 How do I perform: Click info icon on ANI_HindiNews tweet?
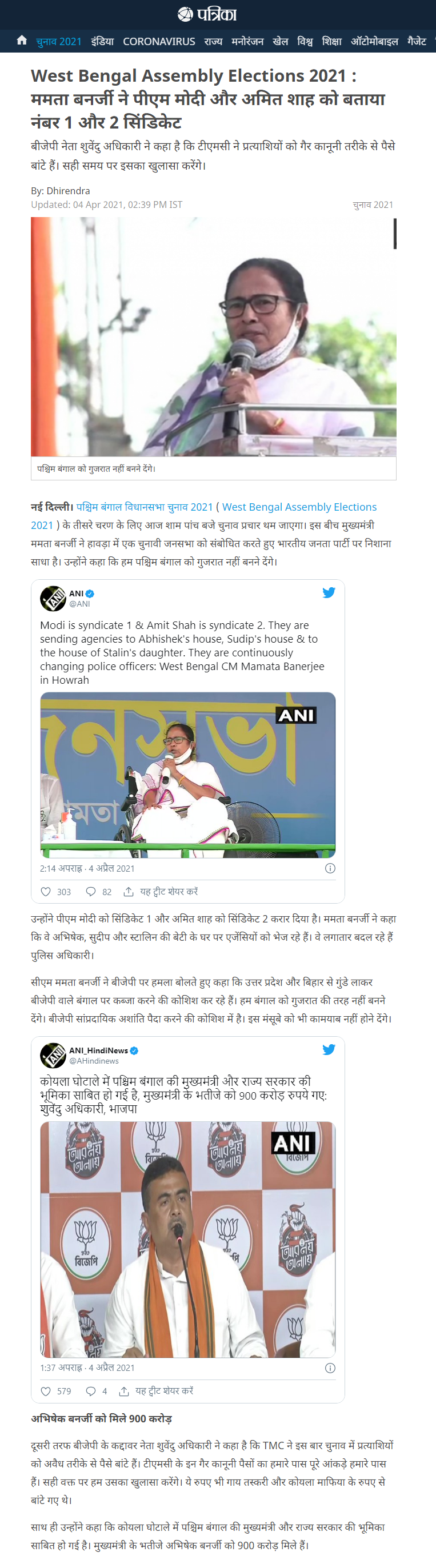[330, 1368]
